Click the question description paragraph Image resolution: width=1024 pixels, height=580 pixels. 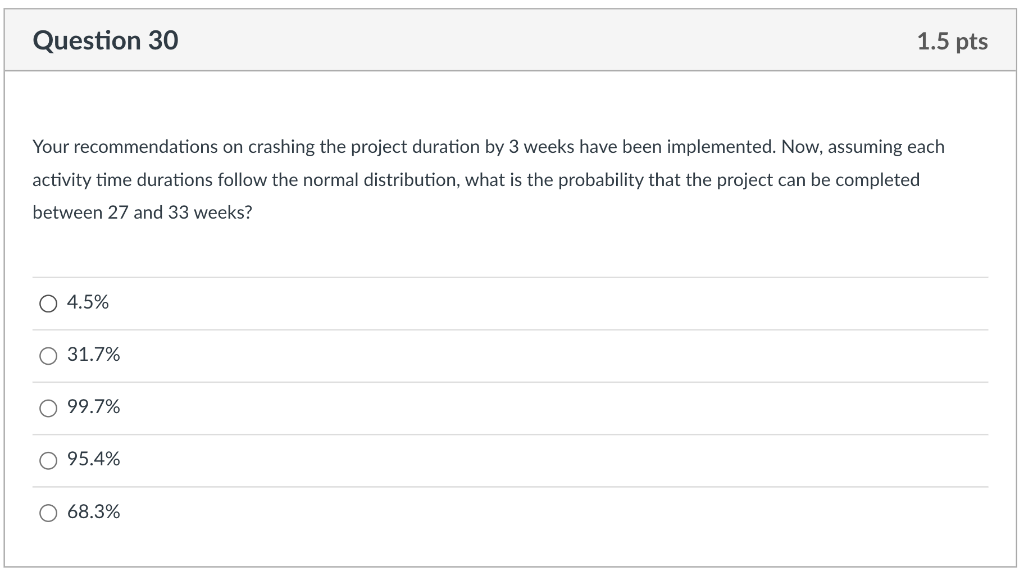(x=488, y=180)
